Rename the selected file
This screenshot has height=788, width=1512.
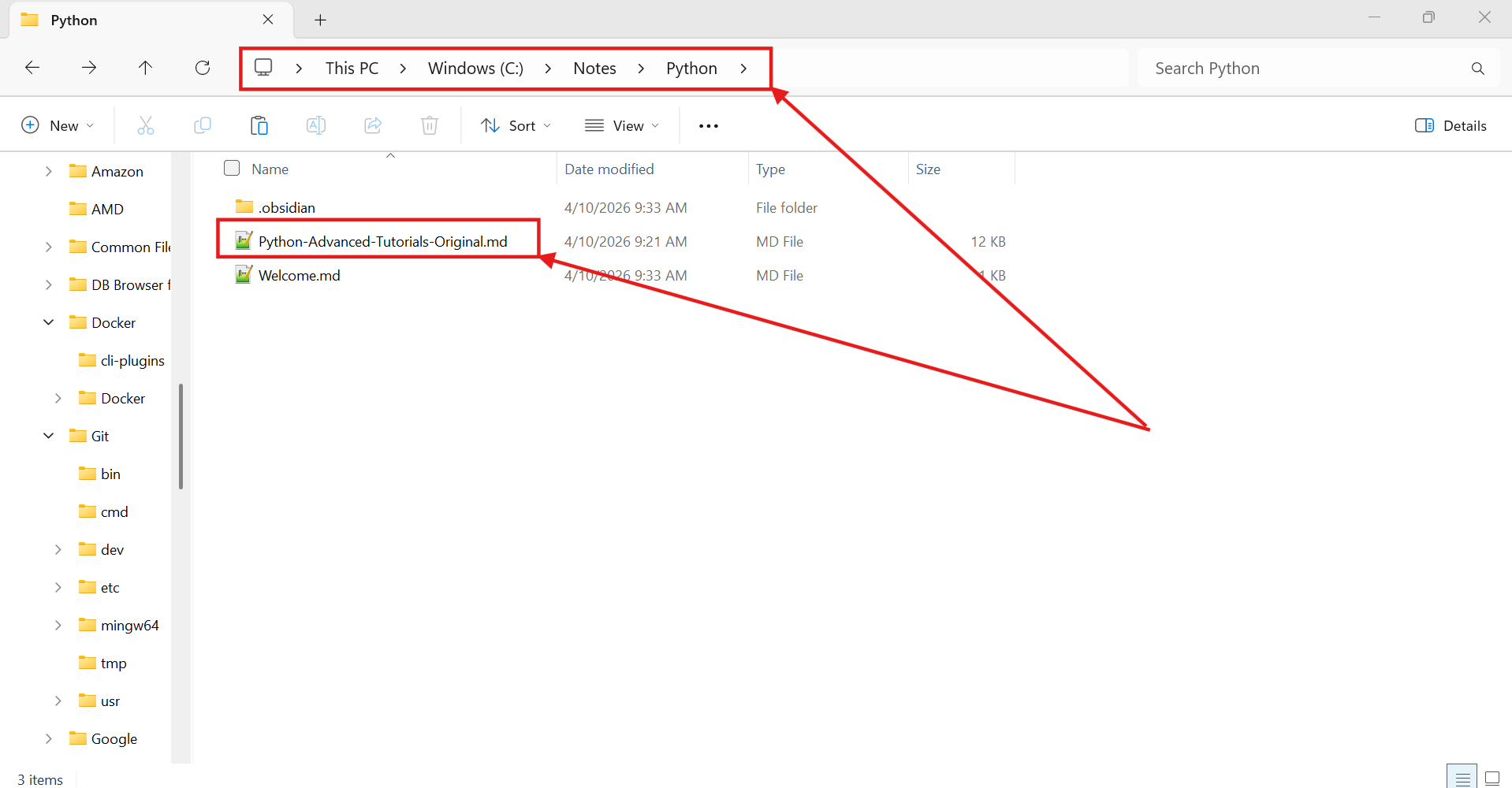point(315,125)
